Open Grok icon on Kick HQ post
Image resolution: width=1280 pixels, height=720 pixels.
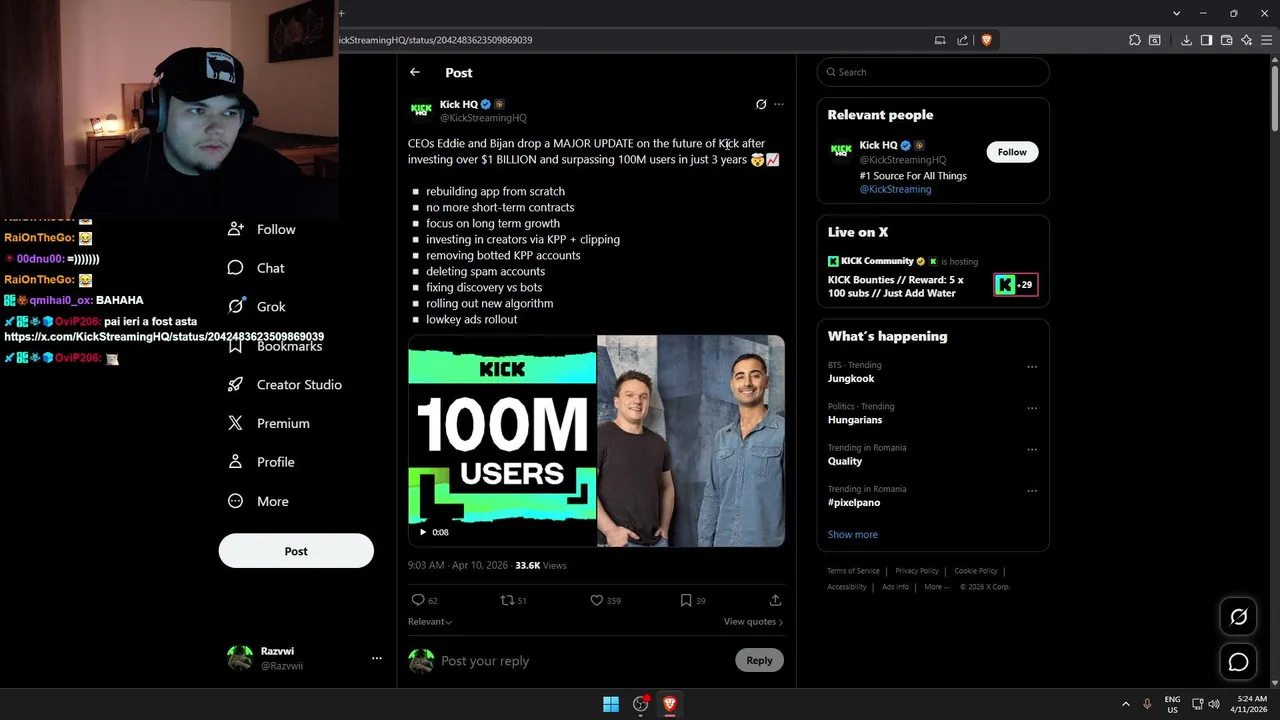click(x=761, y=104)
